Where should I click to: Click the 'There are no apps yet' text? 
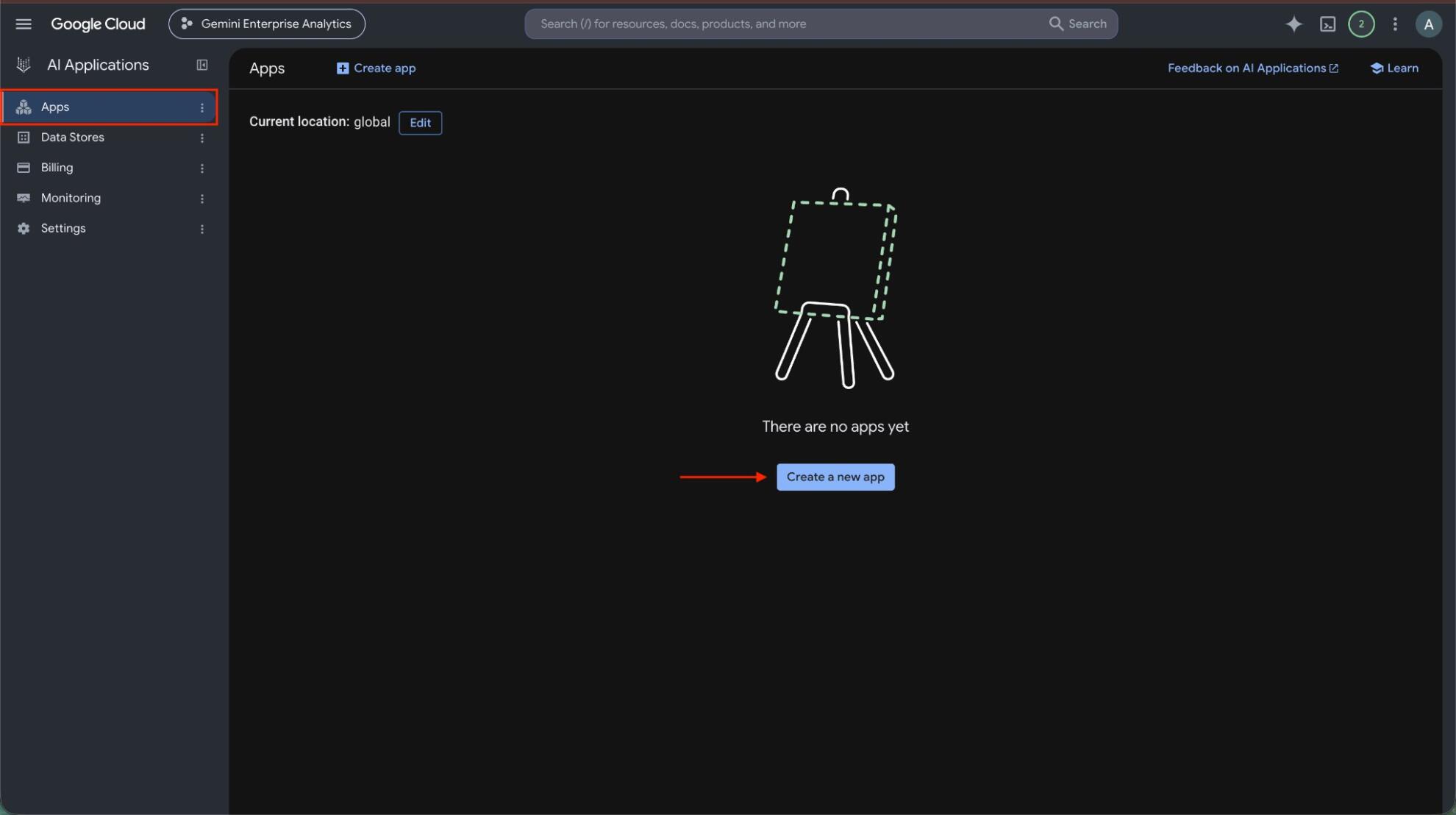(x=835, y=427)
